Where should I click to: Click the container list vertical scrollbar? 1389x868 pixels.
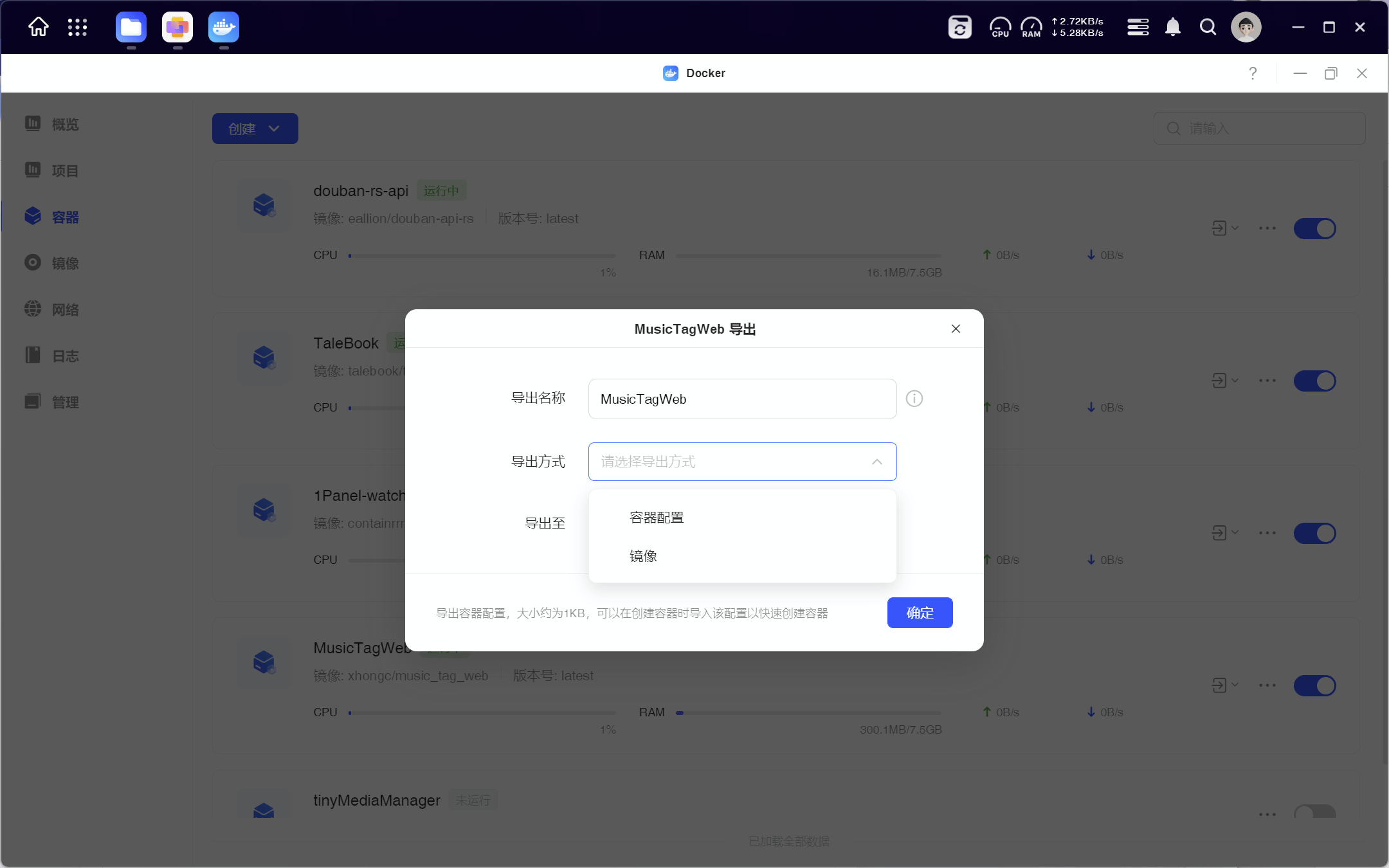coord(1385,463)
